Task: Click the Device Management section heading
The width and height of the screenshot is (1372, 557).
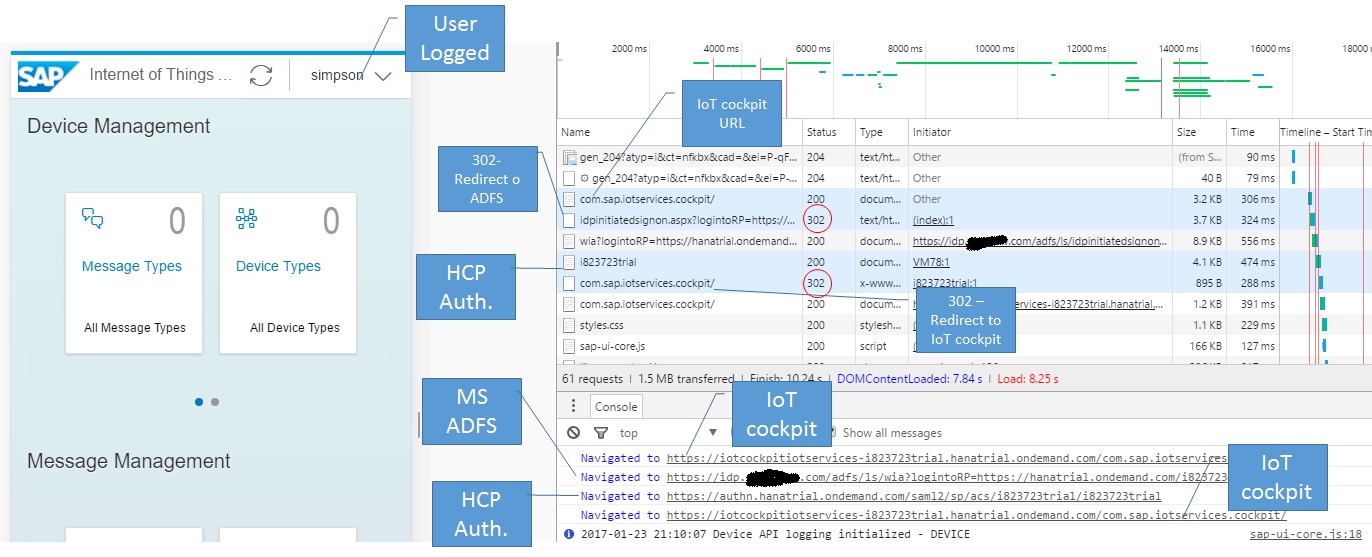Action: (119, 126)
